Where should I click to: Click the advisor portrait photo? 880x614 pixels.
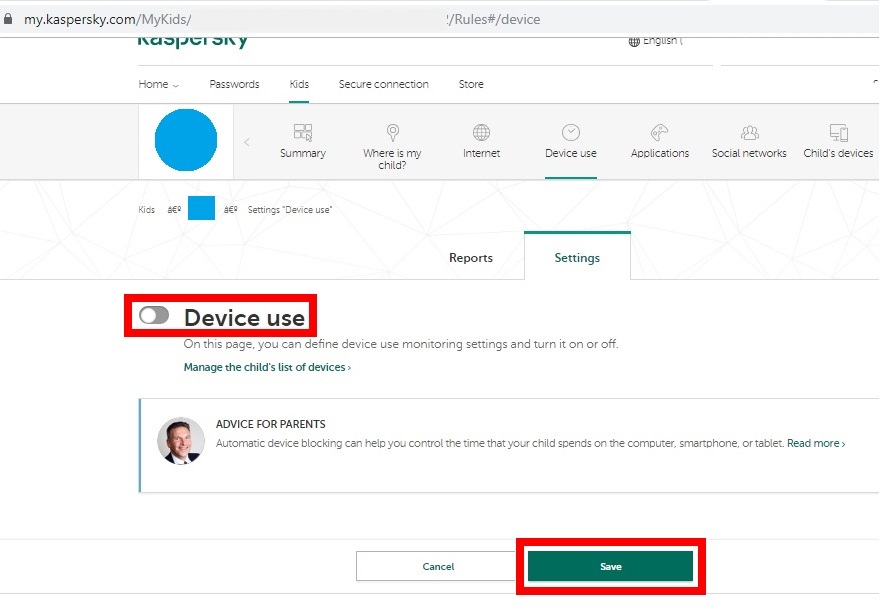tap(181, 441)
